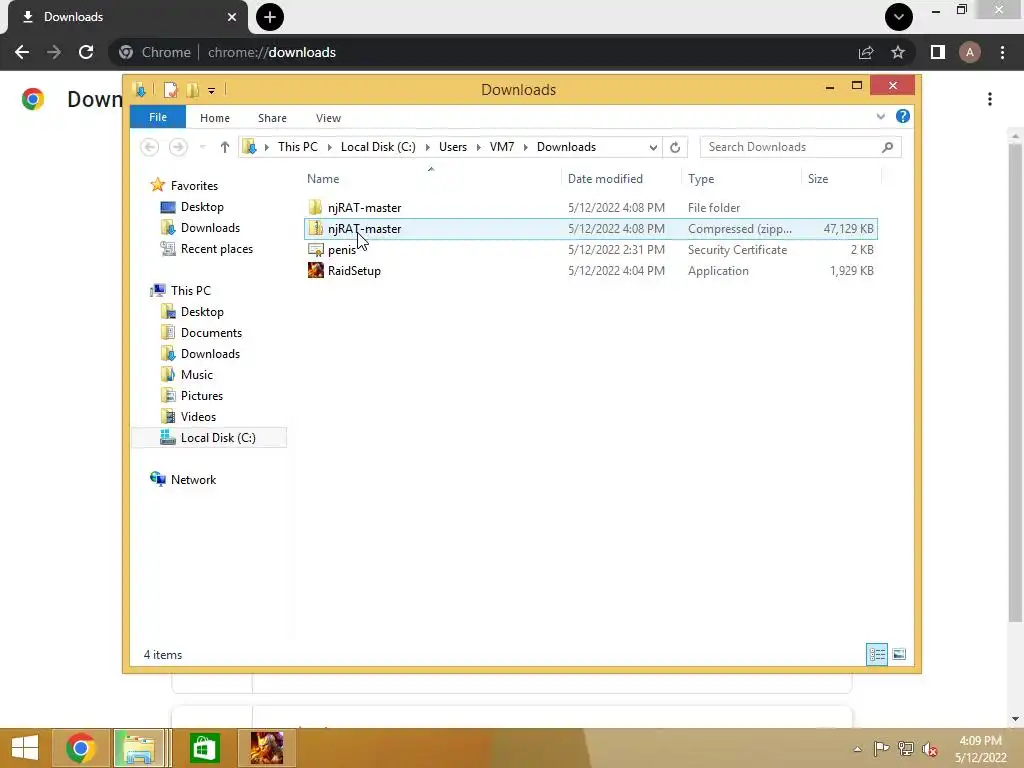Open Desktop under This PC

(x=202, y=312)
